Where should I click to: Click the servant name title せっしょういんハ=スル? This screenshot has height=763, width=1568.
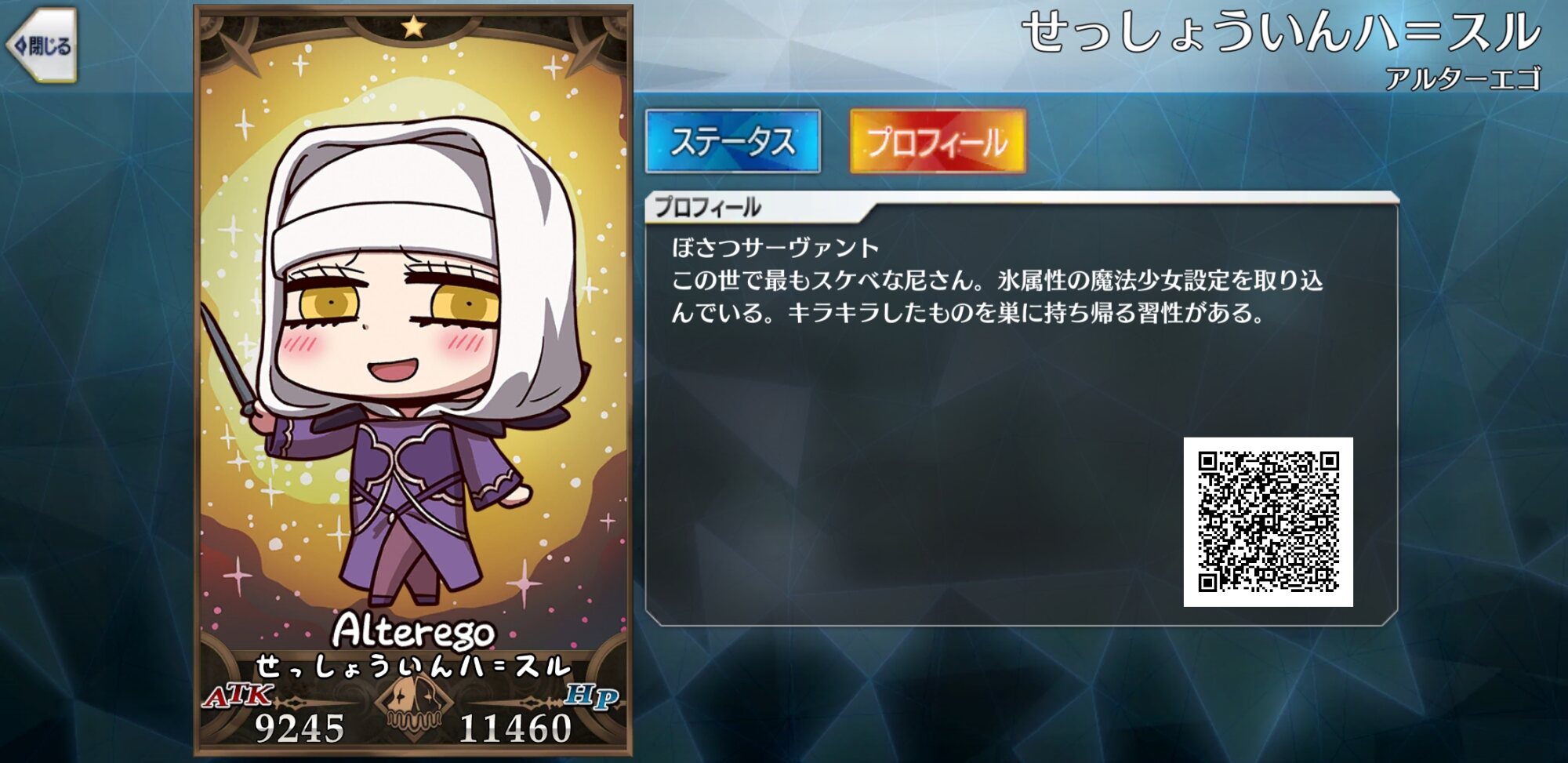[x=1281, y=33]
